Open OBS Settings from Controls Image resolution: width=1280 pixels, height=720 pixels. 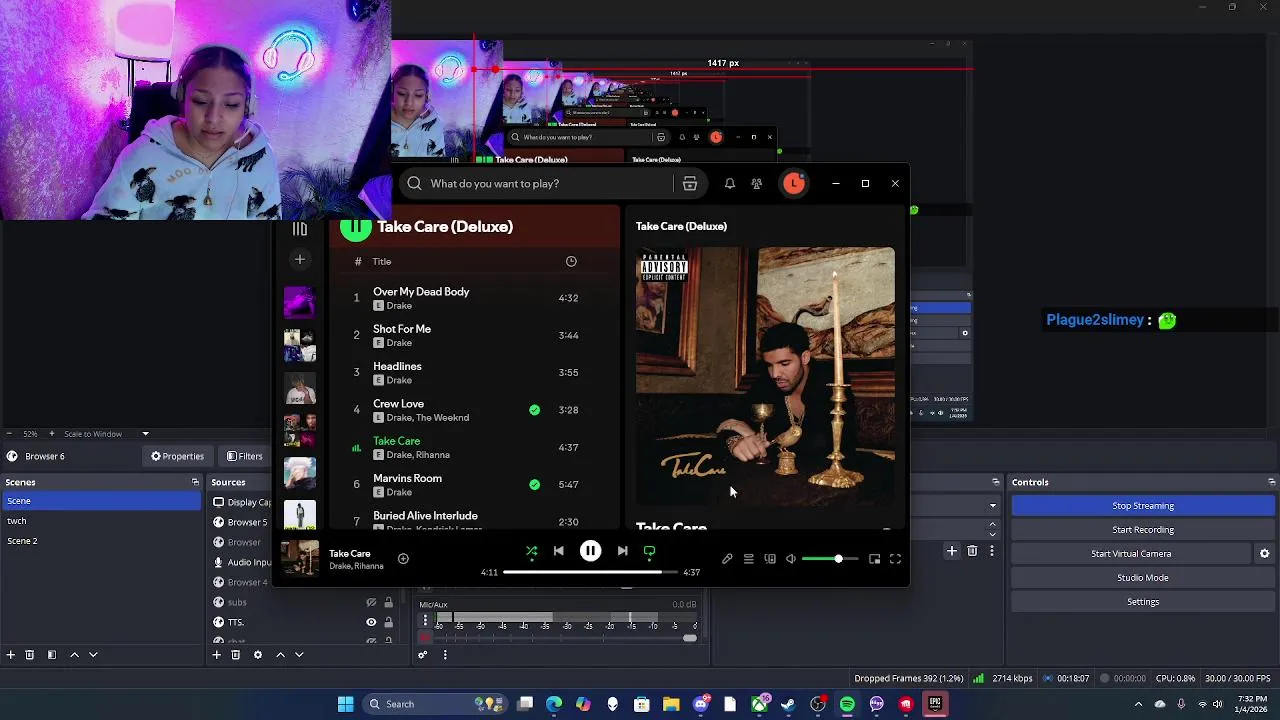(1143, 602)
